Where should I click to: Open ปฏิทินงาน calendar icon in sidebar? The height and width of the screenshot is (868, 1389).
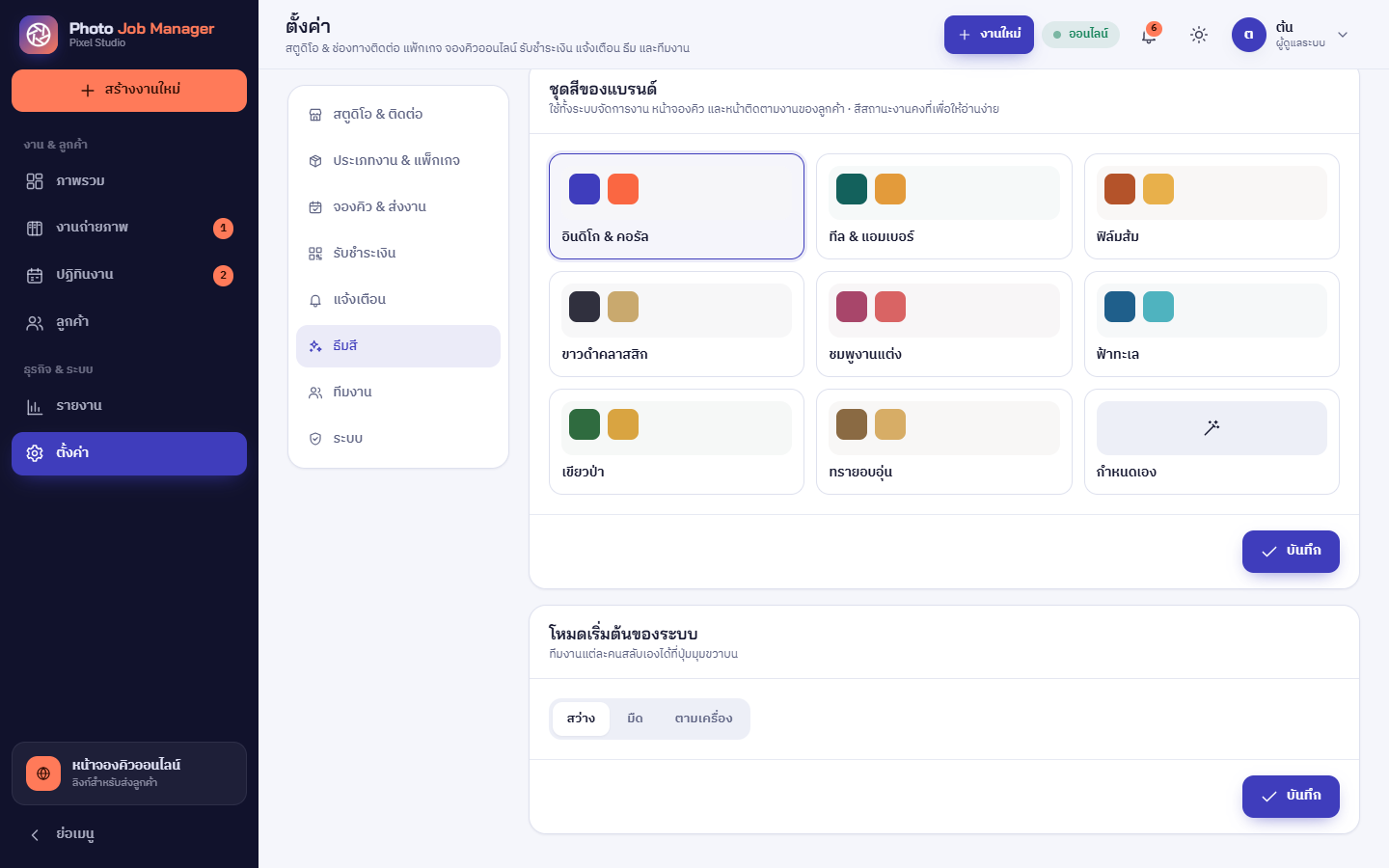[35, 275]
